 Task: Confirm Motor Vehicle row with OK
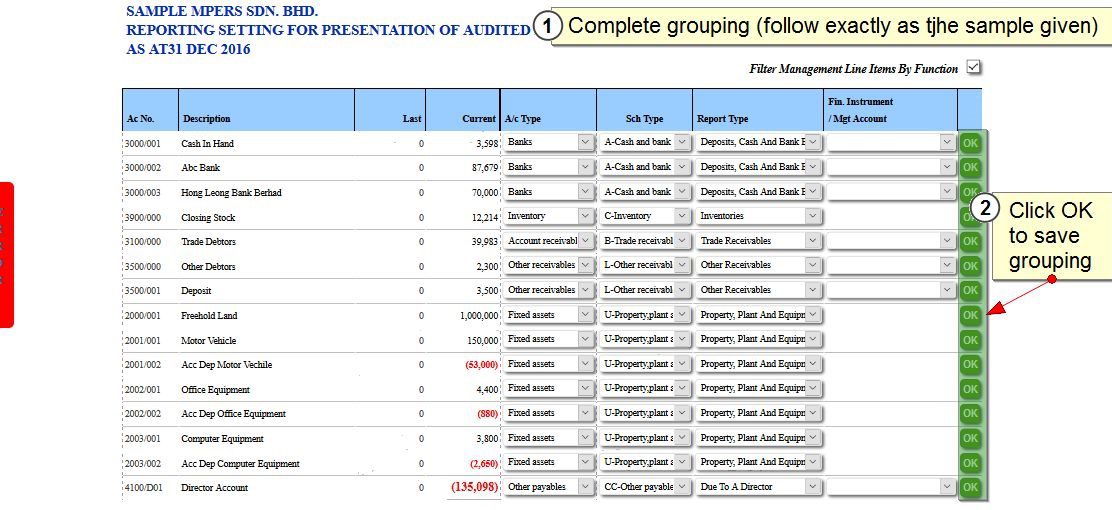(x=969, y=340)
